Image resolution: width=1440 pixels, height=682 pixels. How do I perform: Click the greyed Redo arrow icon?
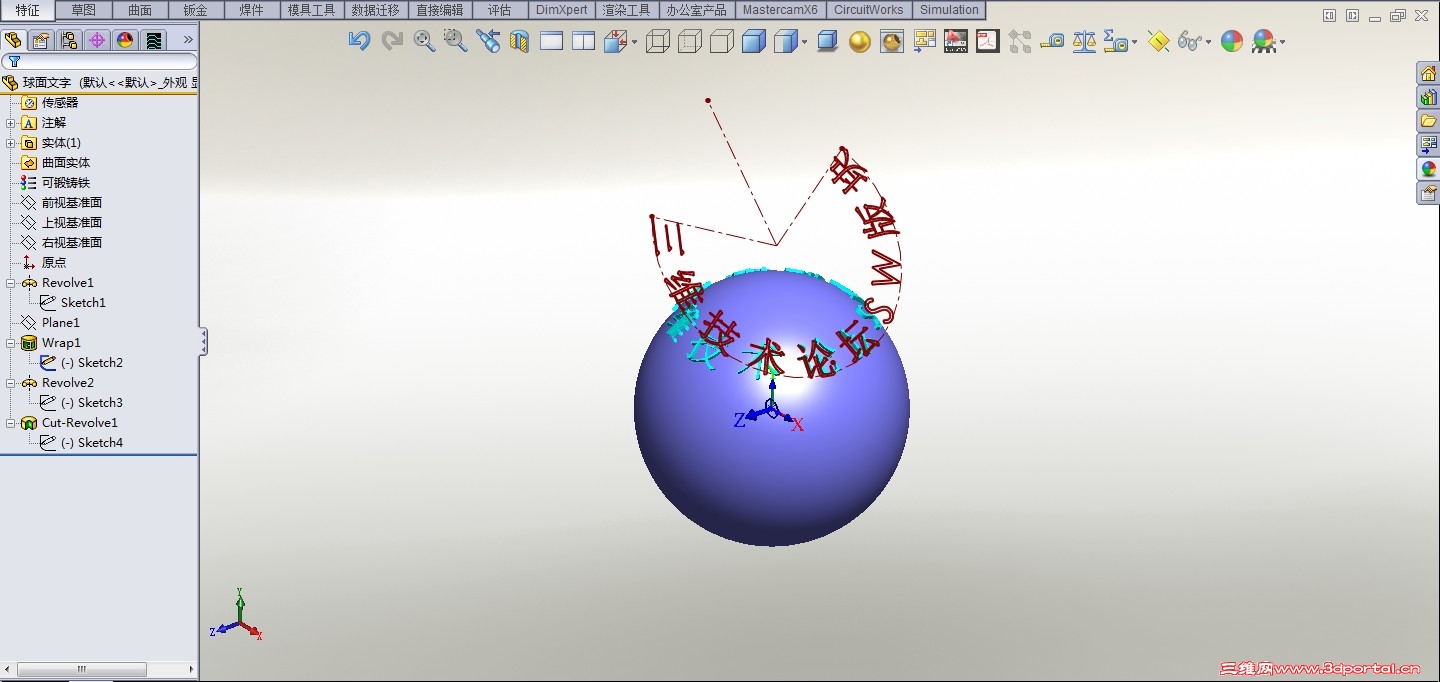392,41
